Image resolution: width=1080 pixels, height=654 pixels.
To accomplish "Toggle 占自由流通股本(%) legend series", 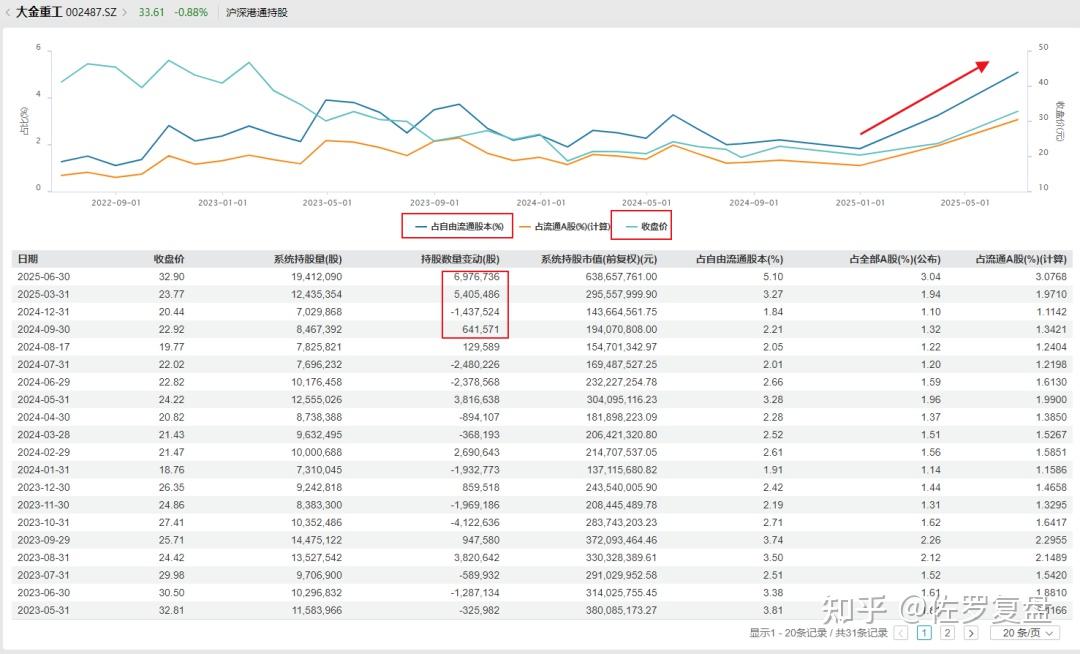I will coord(457,227).
